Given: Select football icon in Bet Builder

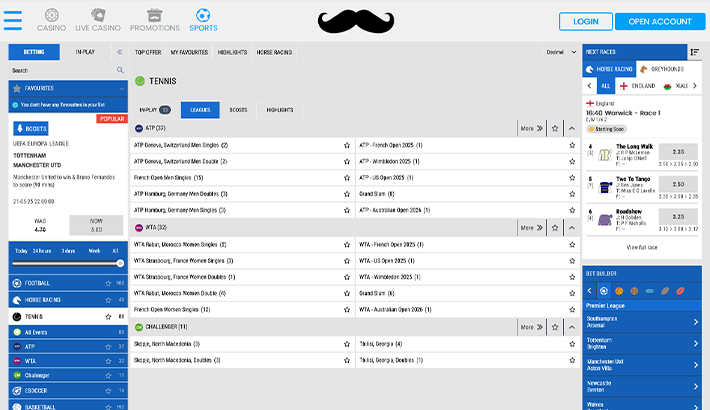Looking at the screenshot, I should tap(604, 291).
